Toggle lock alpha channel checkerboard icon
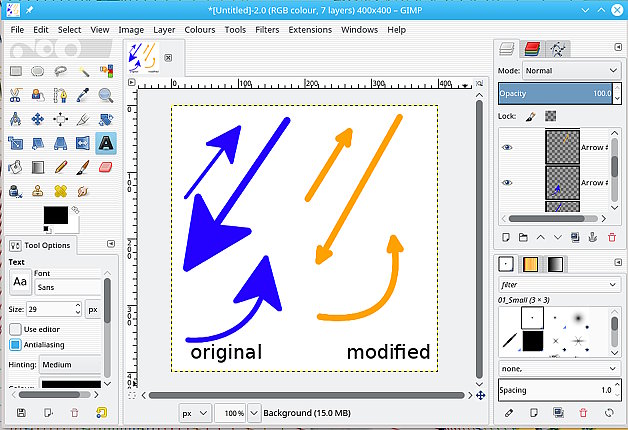The width and height of the screenshot is (628, 430). click(x=551, y=116)
